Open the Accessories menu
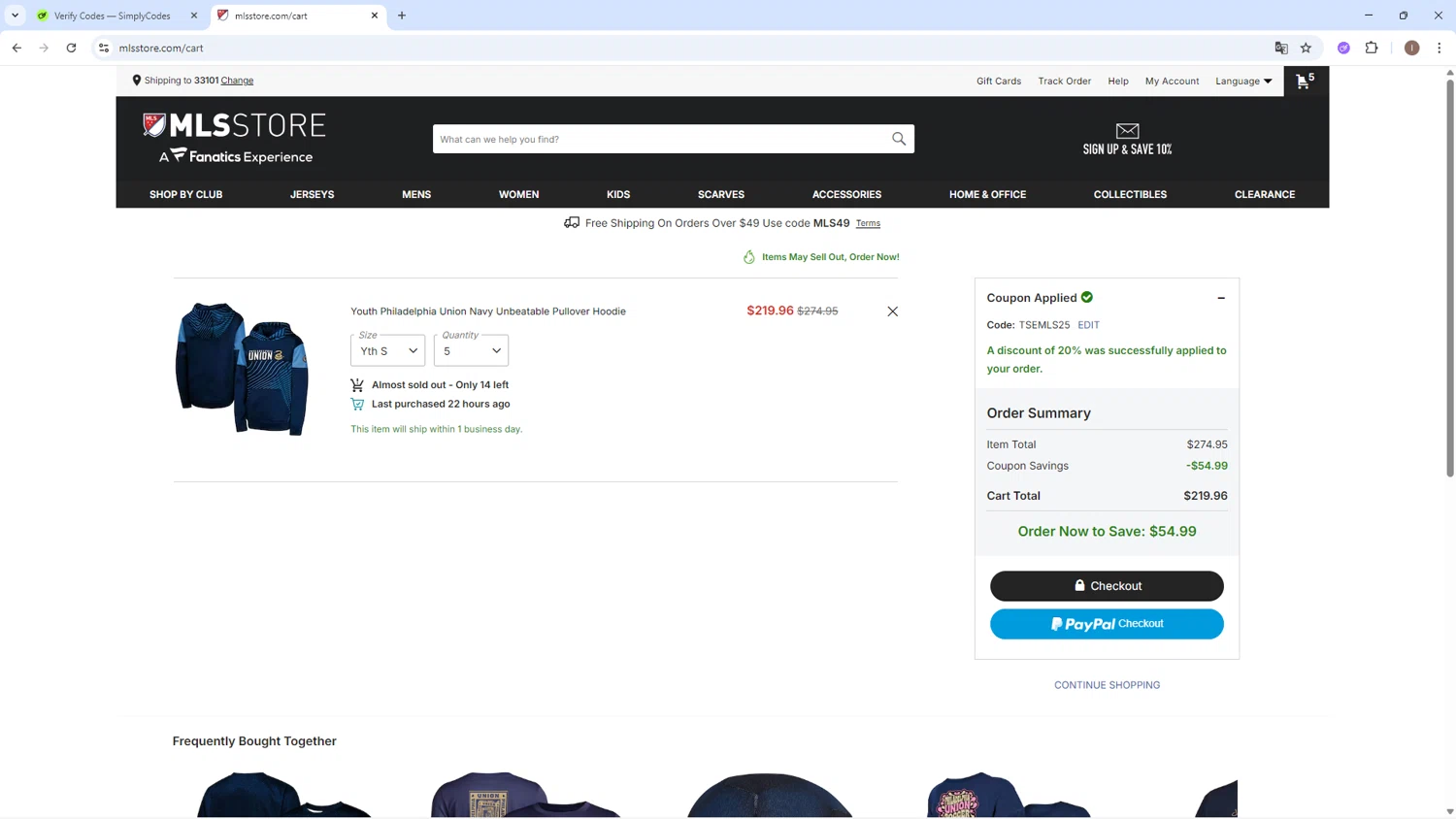Viewport: 1456px width, 819px height. pyautogui.click(x=846, y=194)
